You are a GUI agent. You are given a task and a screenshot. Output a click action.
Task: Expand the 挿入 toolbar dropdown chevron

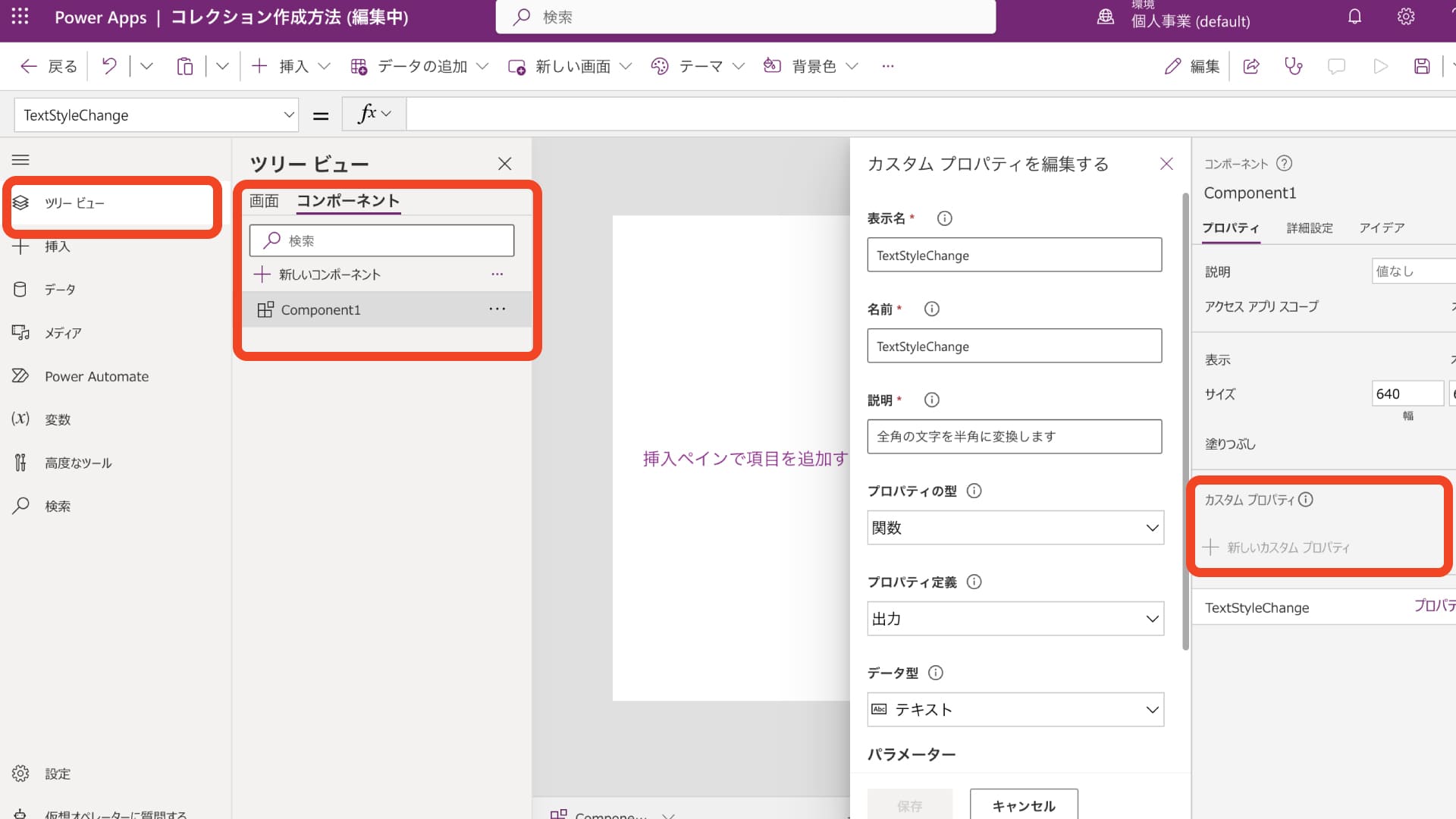click(x=325, y=66)
